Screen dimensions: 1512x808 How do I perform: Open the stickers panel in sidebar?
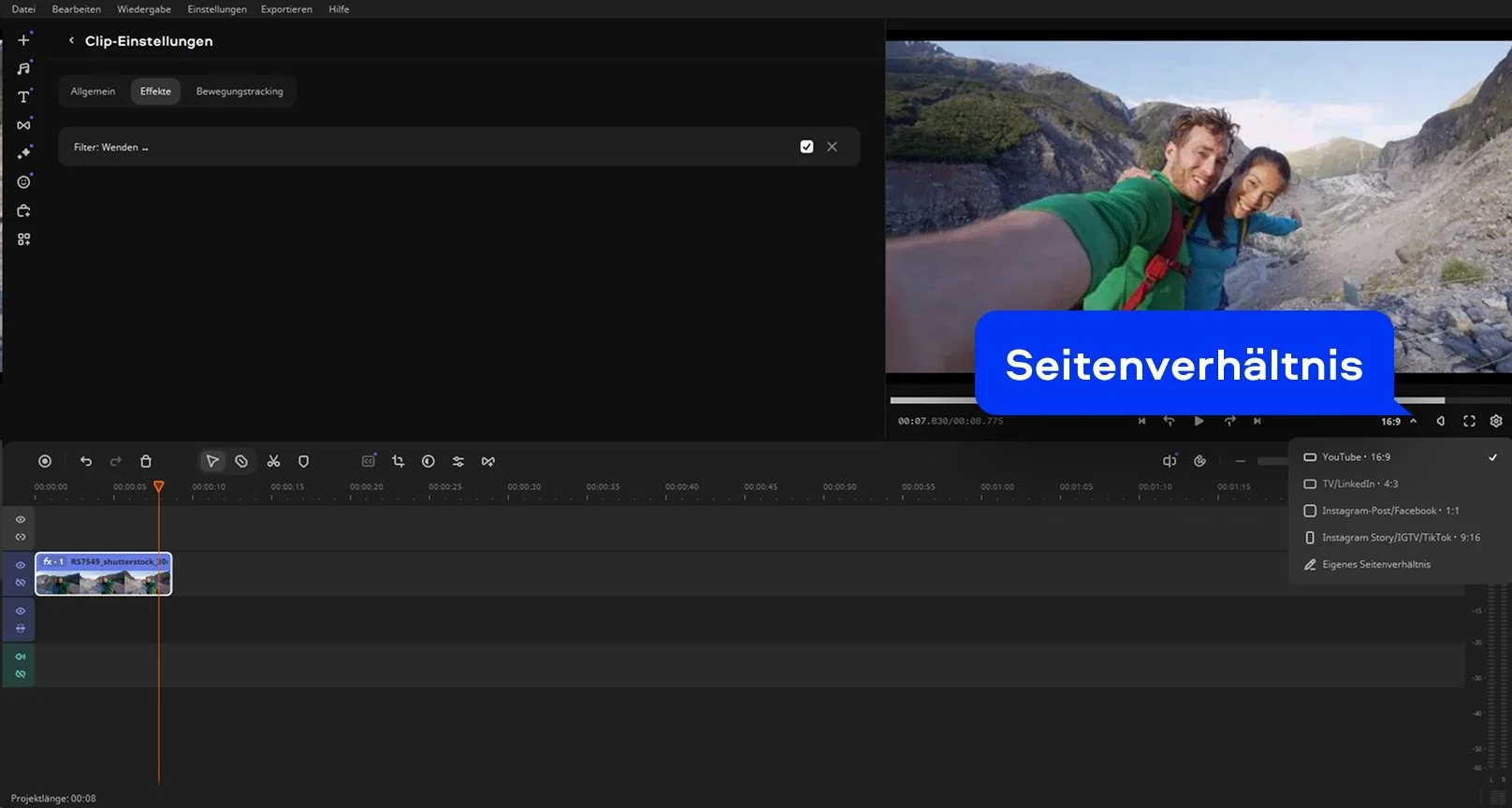pyautogui.click(x=23, y=182)
